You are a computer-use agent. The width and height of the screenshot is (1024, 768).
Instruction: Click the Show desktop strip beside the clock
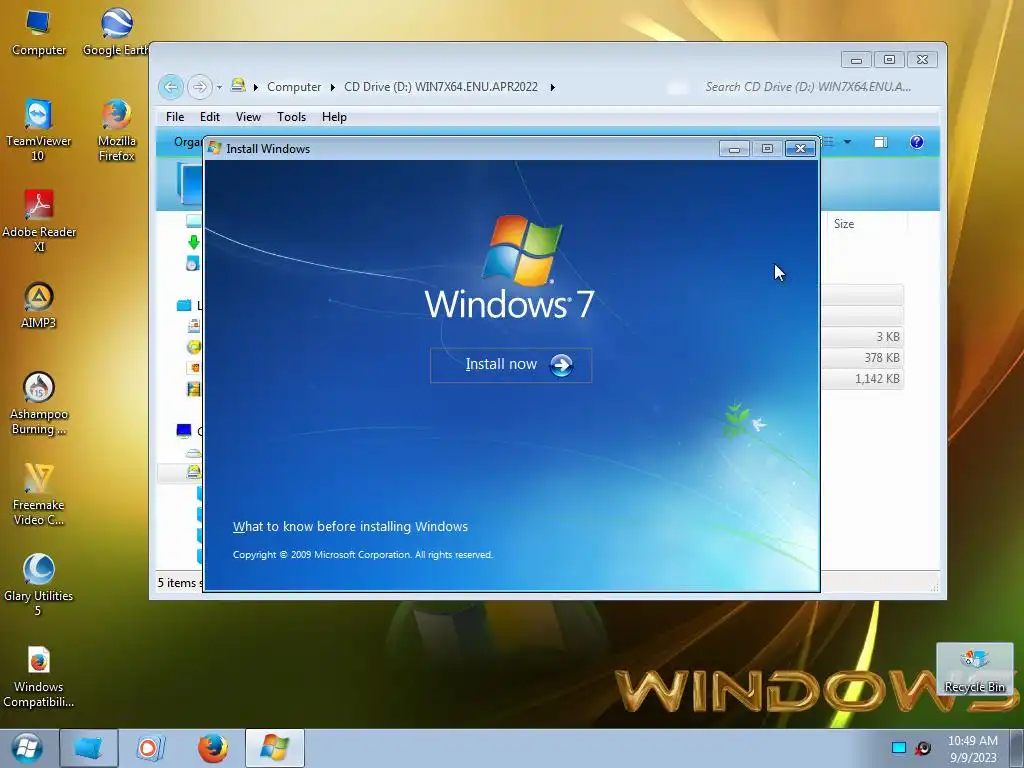[x=1016, y=748]
